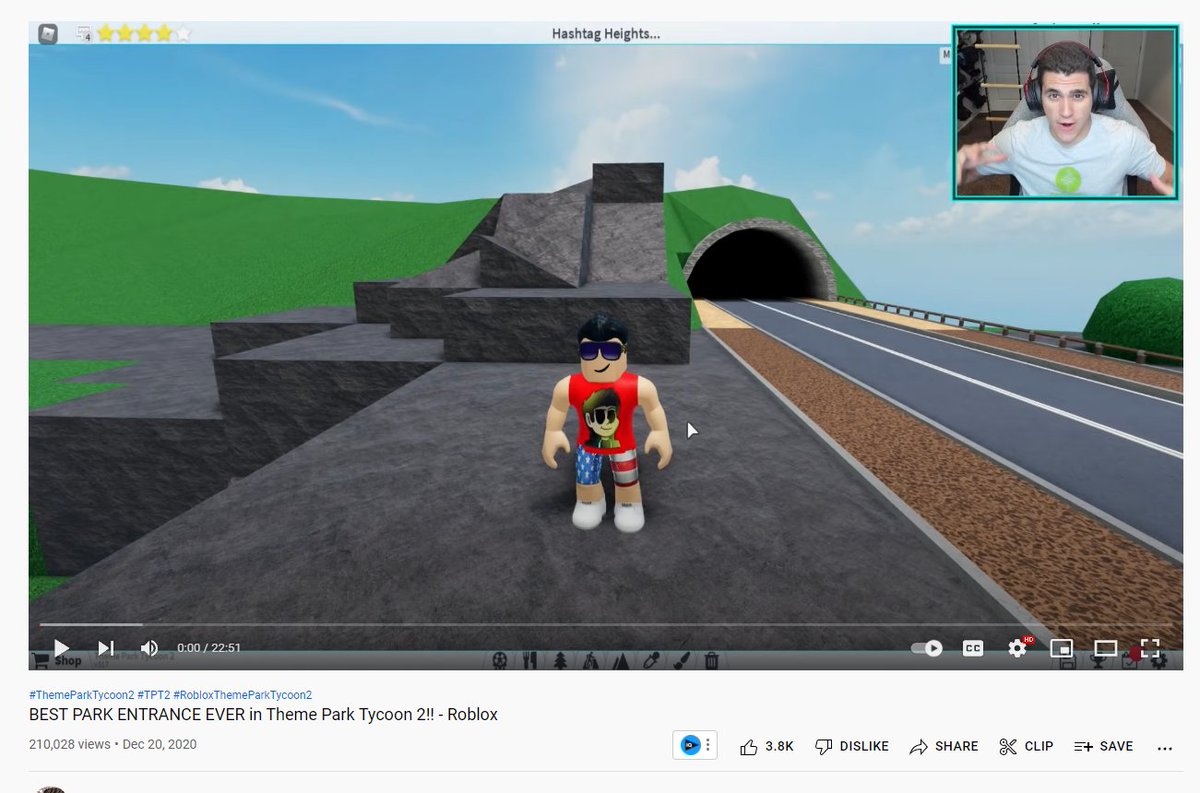This screenshot has height=793, width=1200.
Task: Open the in-game trophy achievements icon
Action: [1099, 662]
